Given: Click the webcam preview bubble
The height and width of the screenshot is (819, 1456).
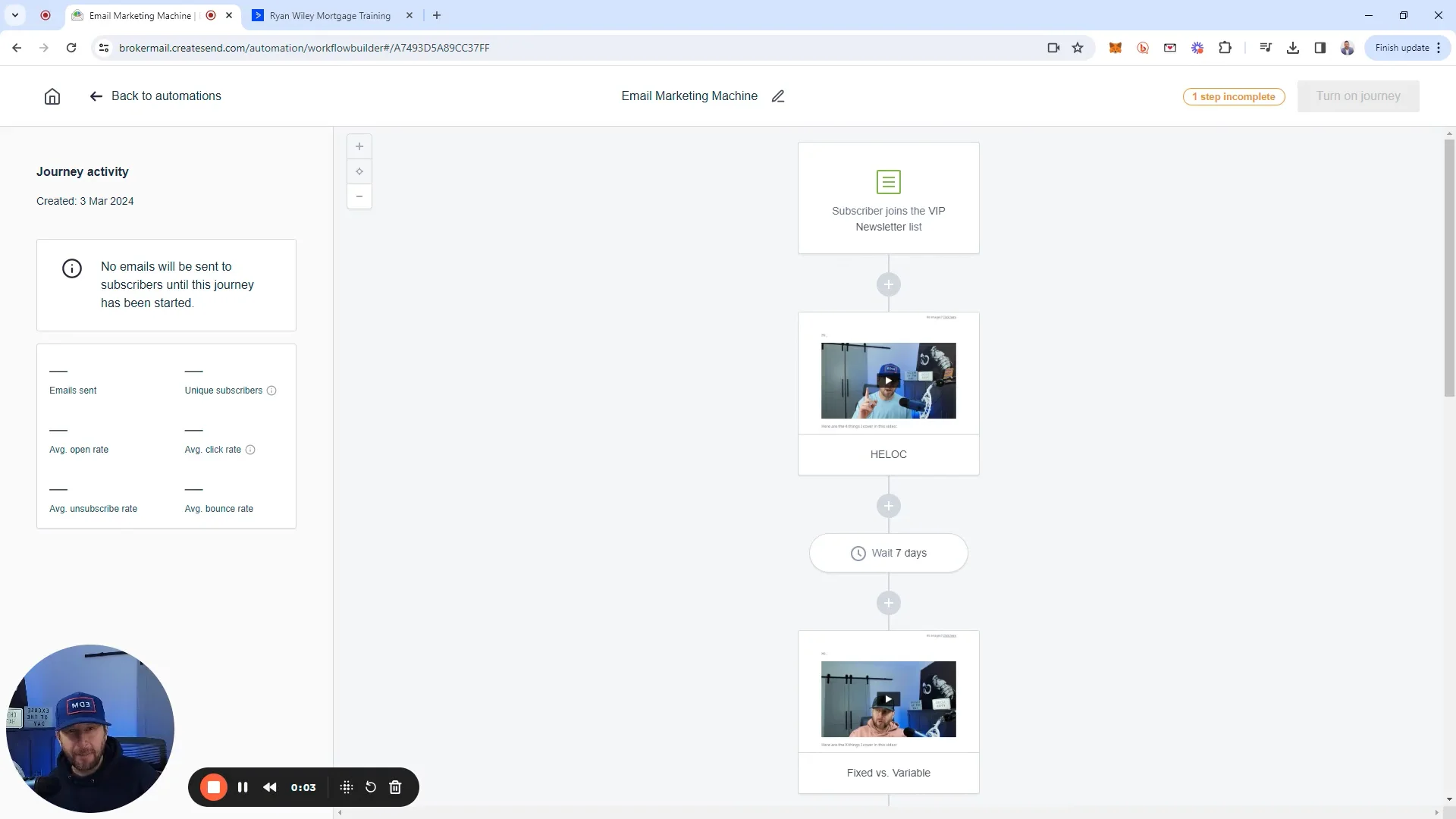Looking at the screenshot, I should pyautogui.click(x=90, y=729).
